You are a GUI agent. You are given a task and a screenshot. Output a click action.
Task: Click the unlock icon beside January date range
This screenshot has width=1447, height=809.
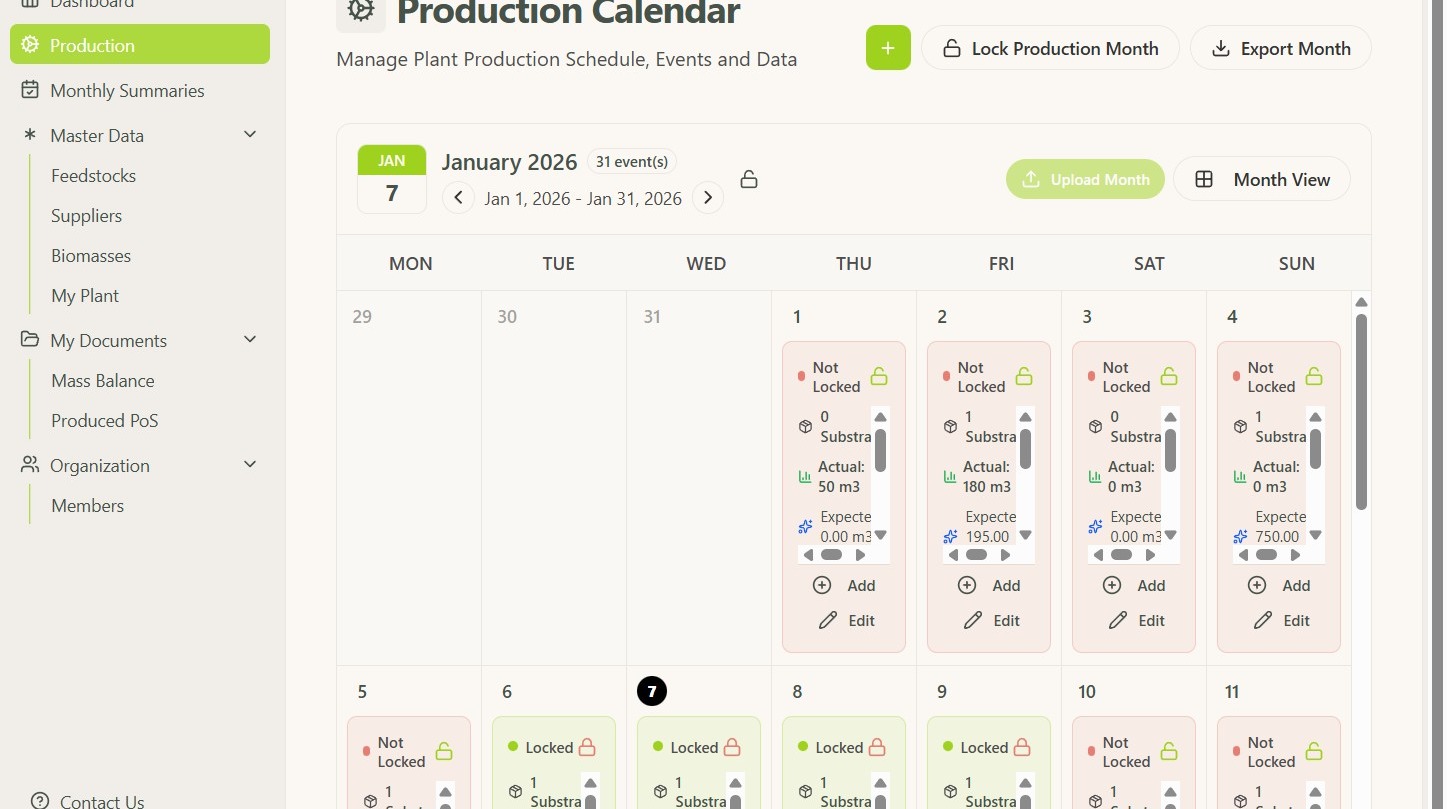point(749,180)
